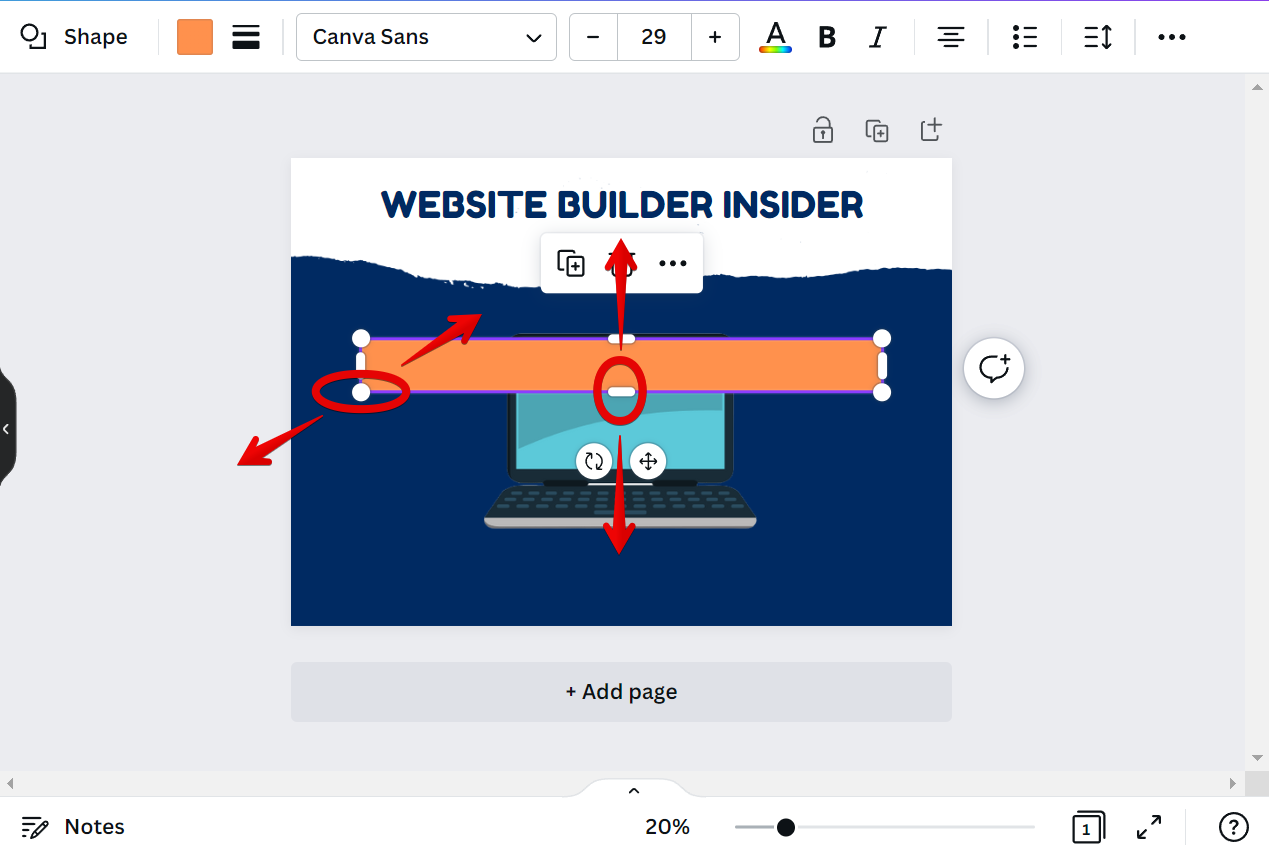Click the vertical scrollbar up arrow
The image size is (1269, 853).
pyautogui.click(x=1257, y=87)
